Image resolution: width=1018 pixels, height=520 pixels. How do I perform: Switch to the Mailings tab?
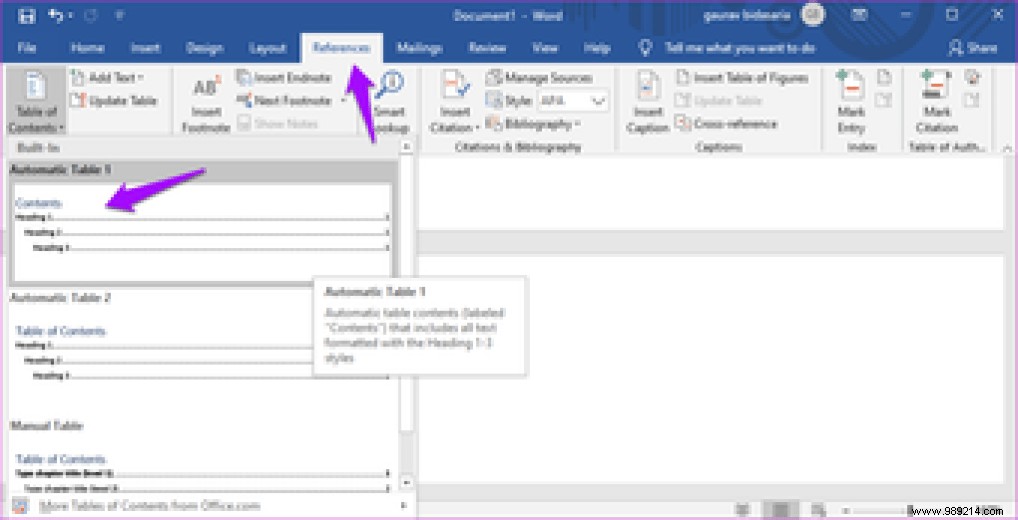pyautogui.click(x=419, y=48)
